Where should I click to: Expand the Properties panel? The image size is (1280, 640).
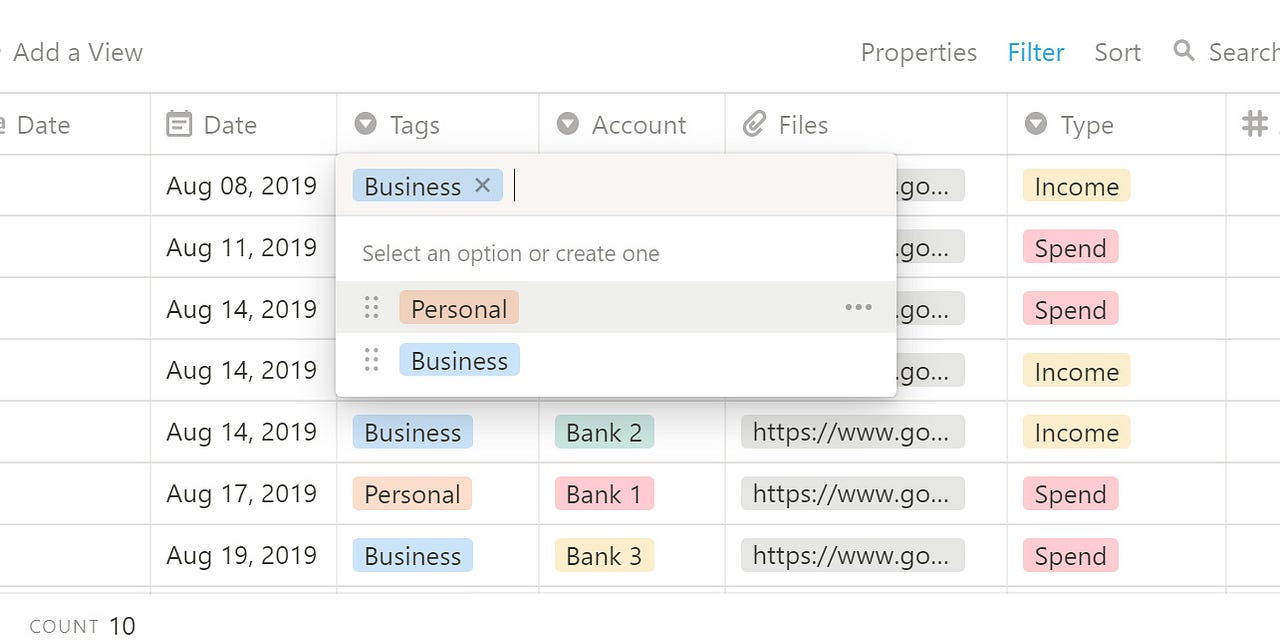click(x=918, y=52)
